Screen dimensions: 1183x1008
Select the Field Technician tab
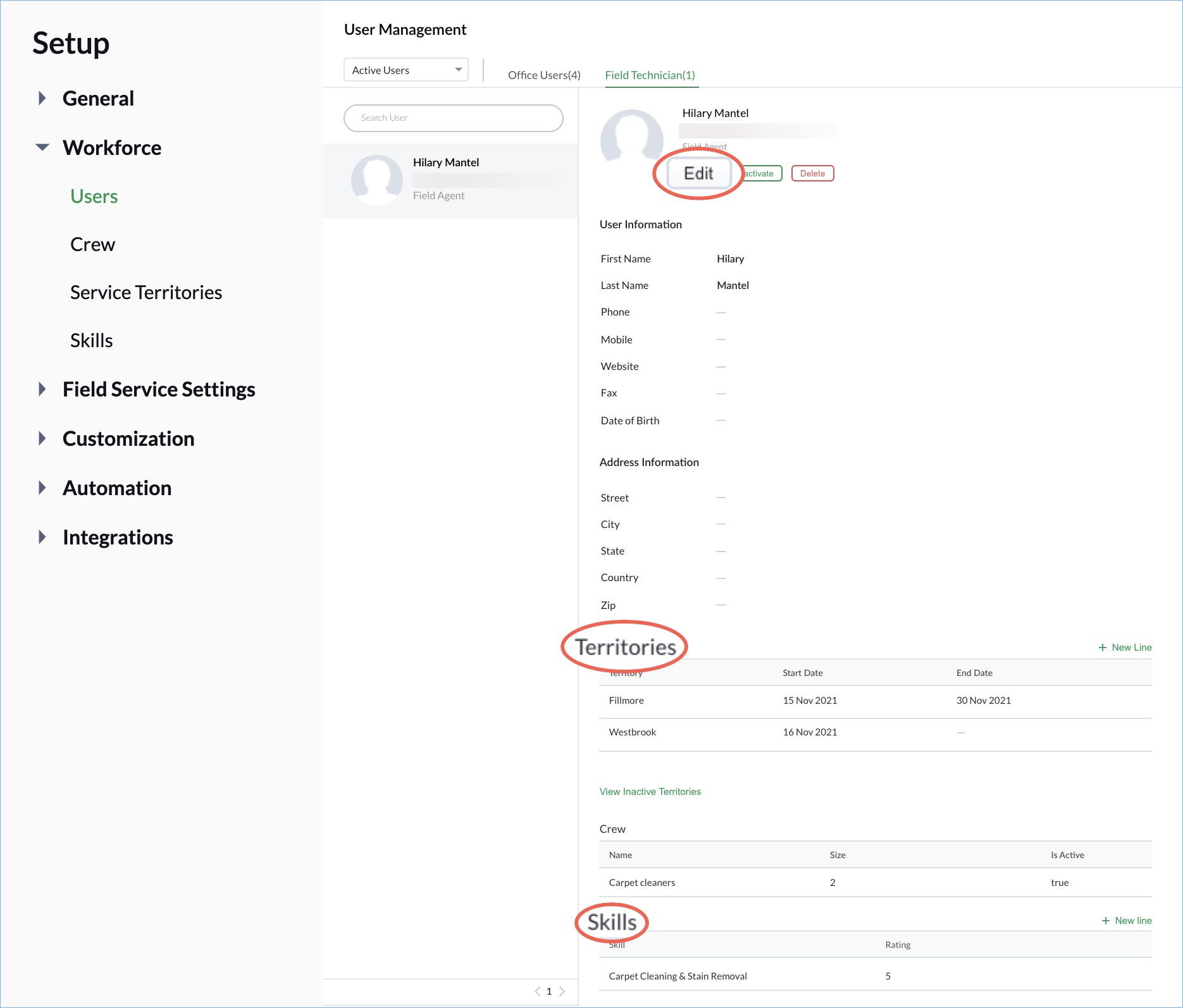click(650, 75)
